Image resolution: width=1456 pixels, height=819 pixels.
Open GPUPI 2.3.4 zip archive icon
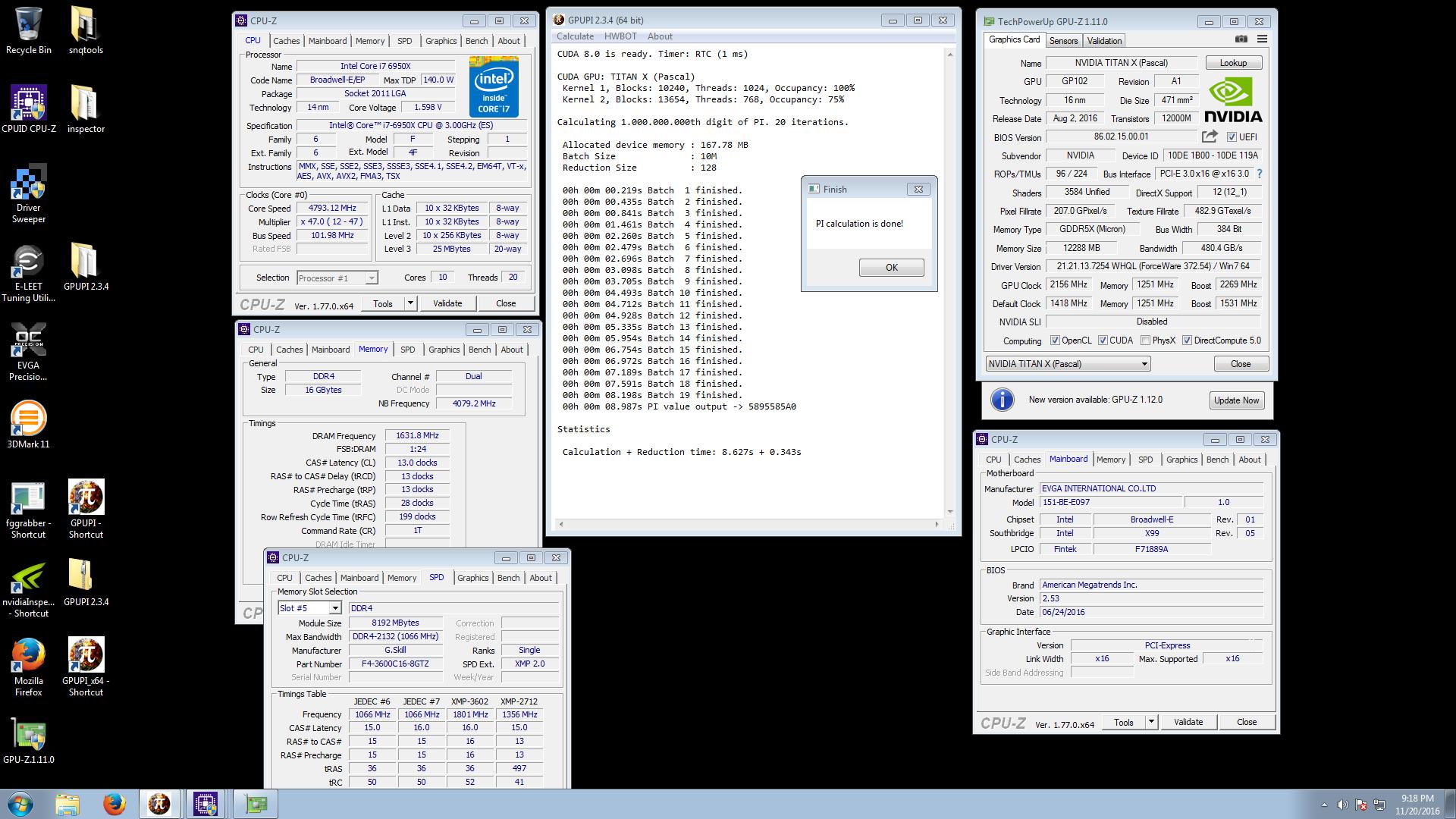[86, 582]
